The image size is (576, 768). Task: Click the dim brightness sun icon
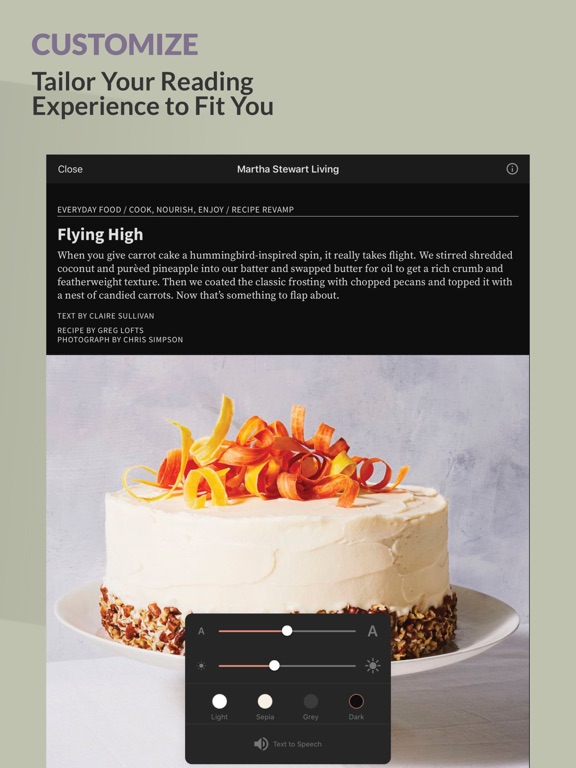(x=201, y=666)
